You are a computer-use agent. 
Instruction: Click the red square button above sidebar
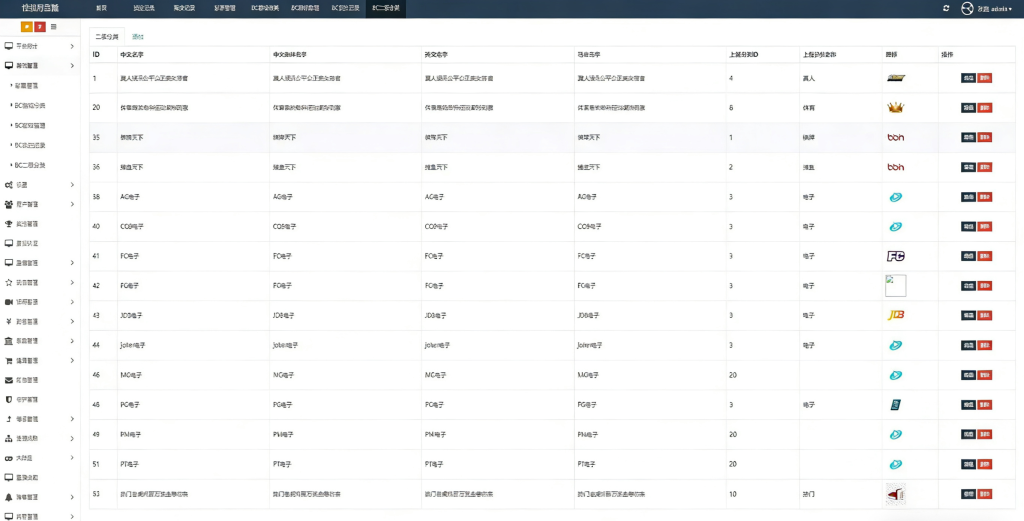pyautogui.click(x=40, y=26)
